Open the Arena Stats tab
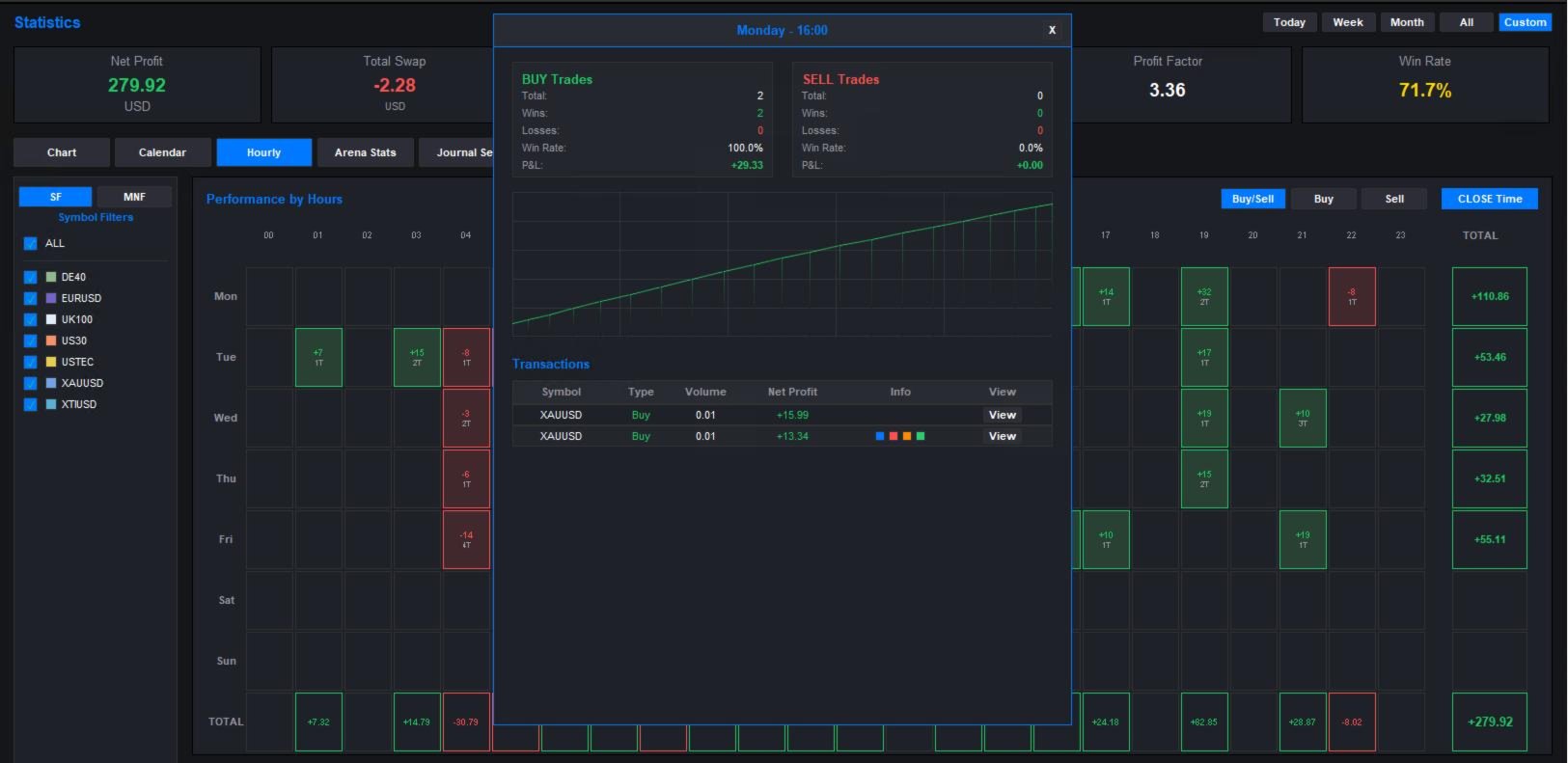Image resolution: width=1568 pixels, height=763 pixels. coord(365,152)
